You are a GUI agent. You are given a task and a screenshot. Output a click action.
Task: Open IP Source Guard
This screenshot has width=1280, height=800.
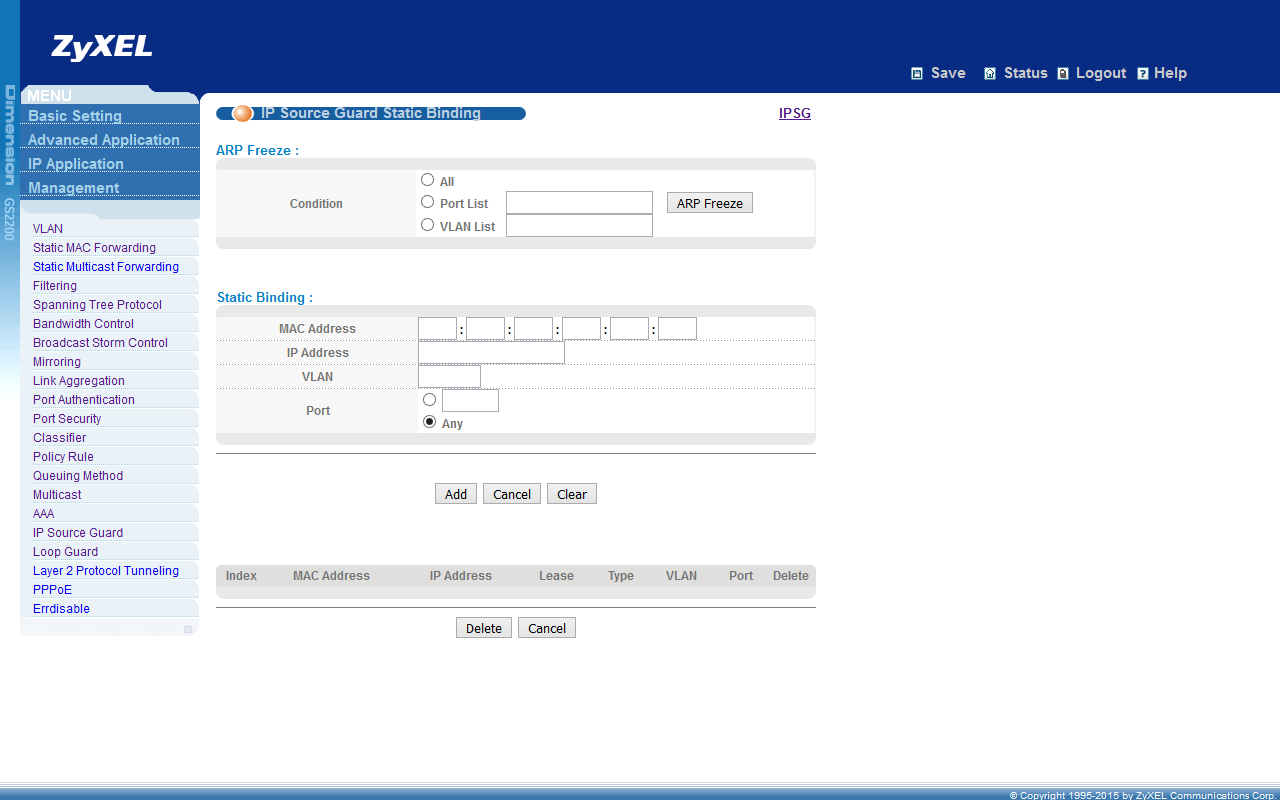[x=78, y=533]
